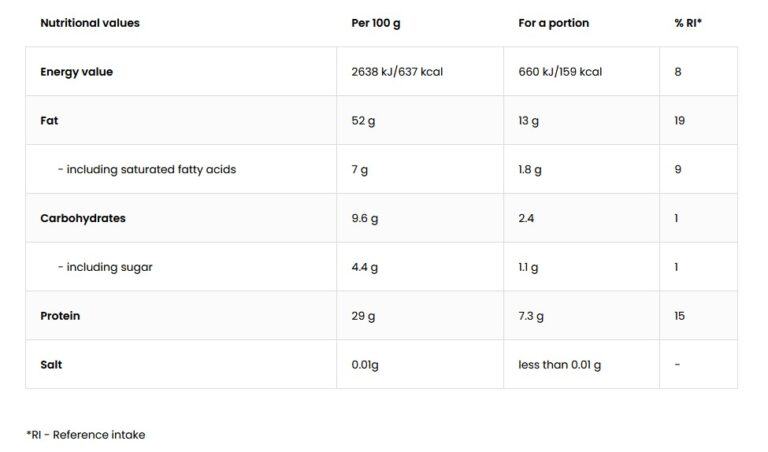Select the Protein row label
This screenshot has height=452, width=768.
(60, 316)
